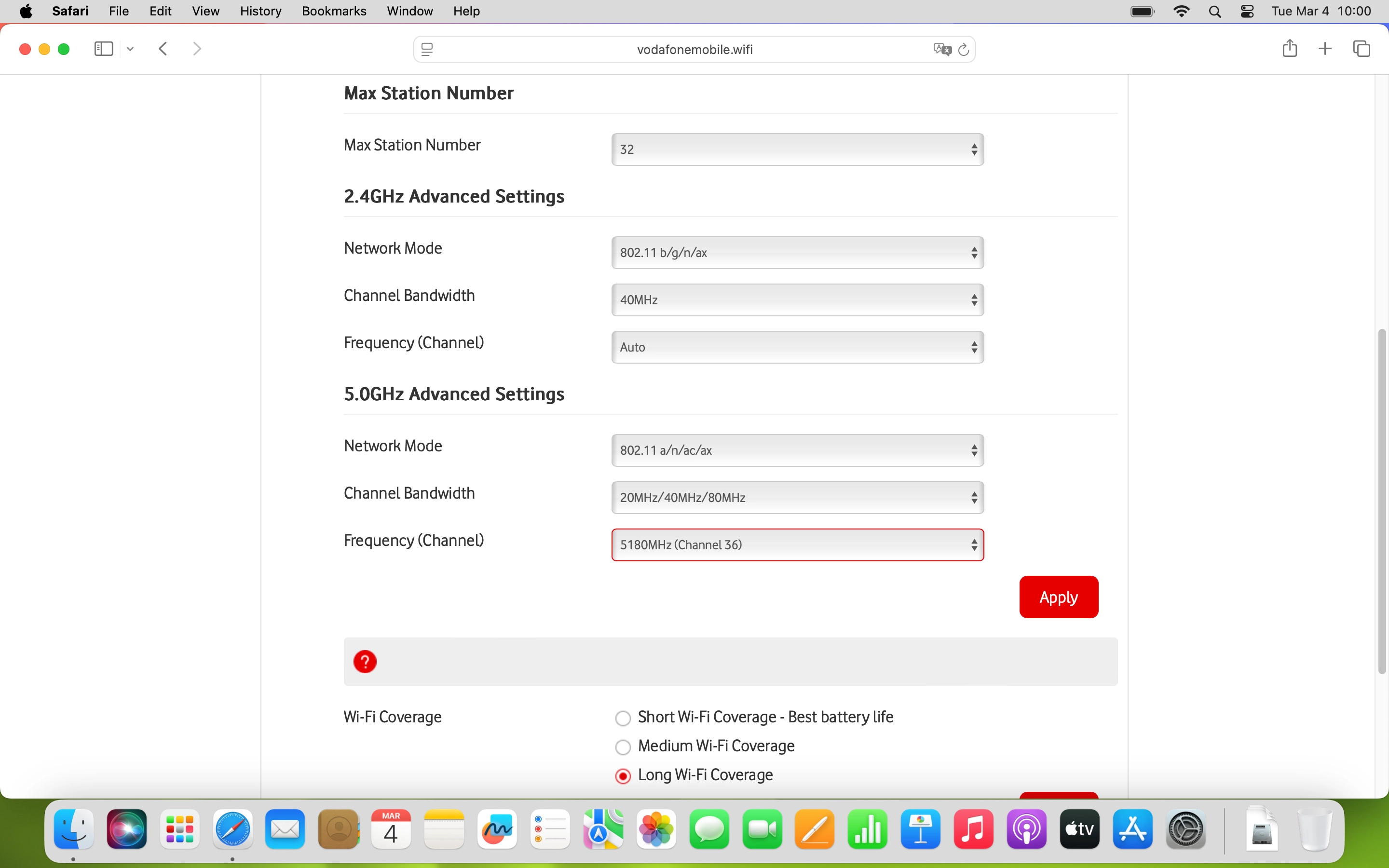Open the 5.0GHz Frequency Channel dropdown
The height and width of the screenshot is (868, 1389).
pos(797,544)
